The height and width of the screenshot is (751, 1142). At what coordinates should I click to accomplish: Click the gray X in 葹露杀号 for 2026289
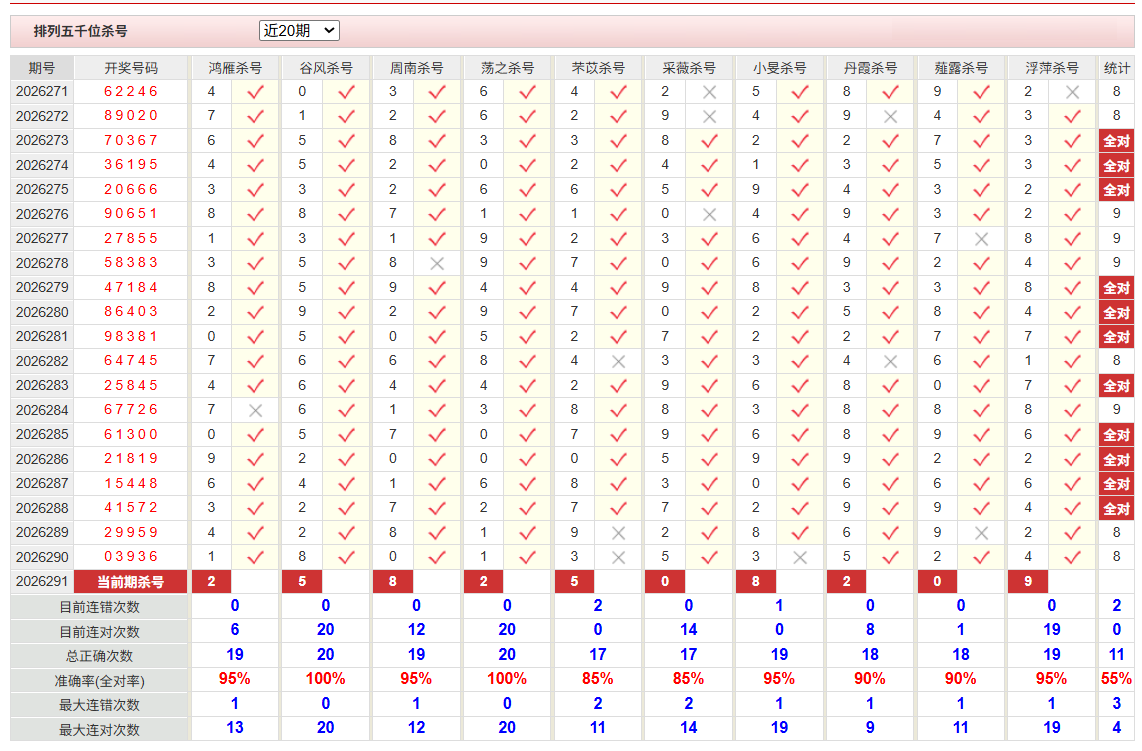point(981,533)
